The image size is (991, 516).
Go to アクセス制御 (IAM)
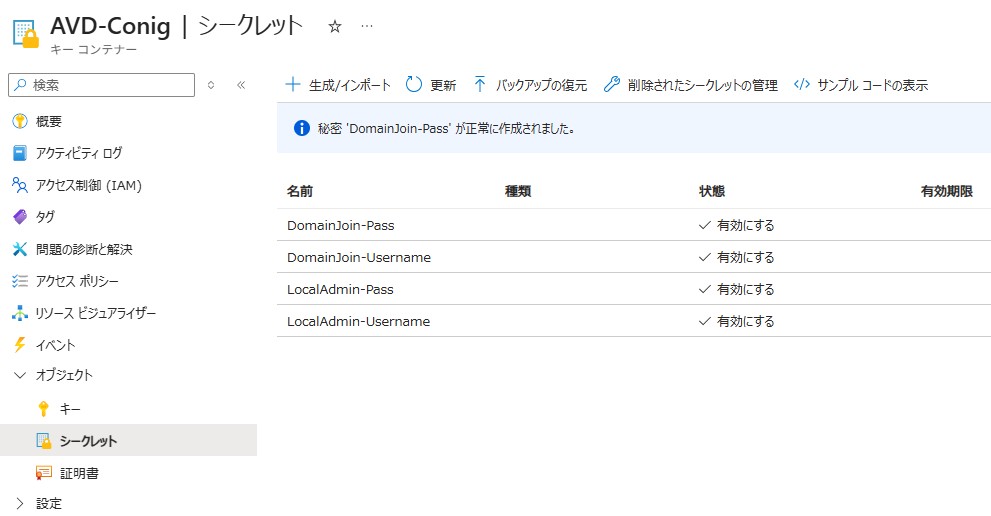[x=88, y=185]
